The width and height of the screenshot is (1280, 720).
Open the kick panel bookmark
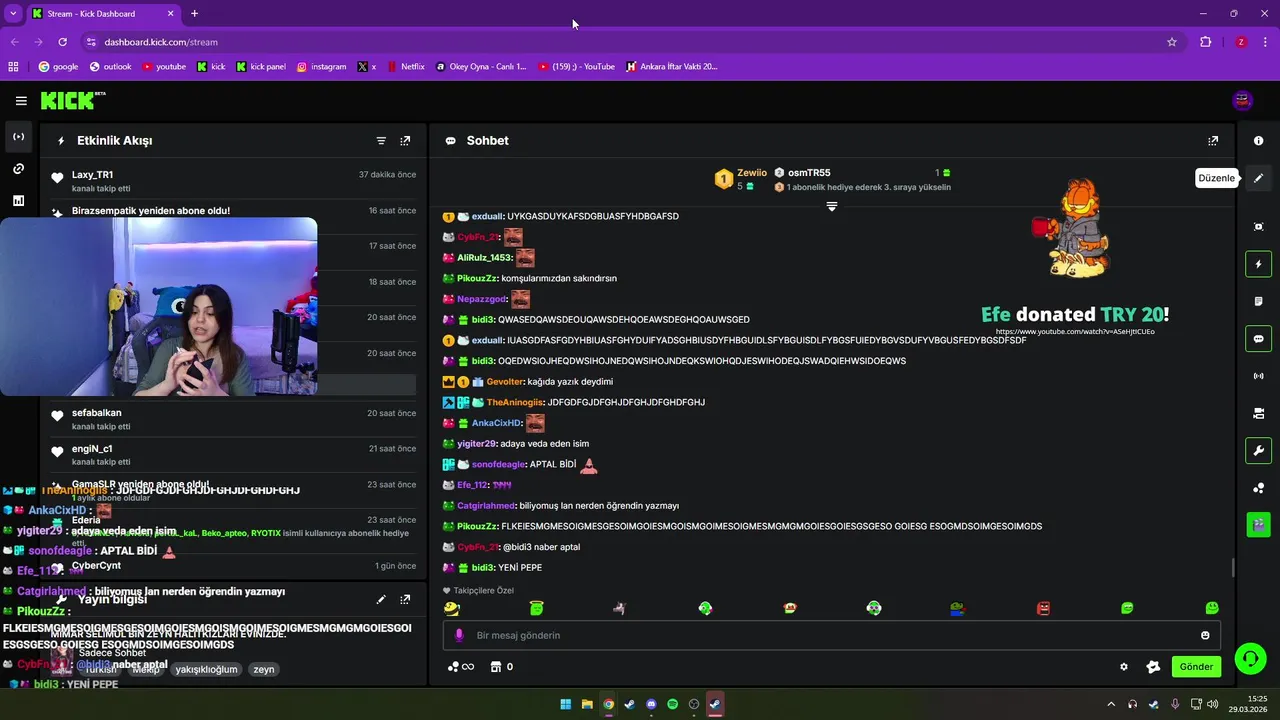pyautogui.click(x=261, y=67)
